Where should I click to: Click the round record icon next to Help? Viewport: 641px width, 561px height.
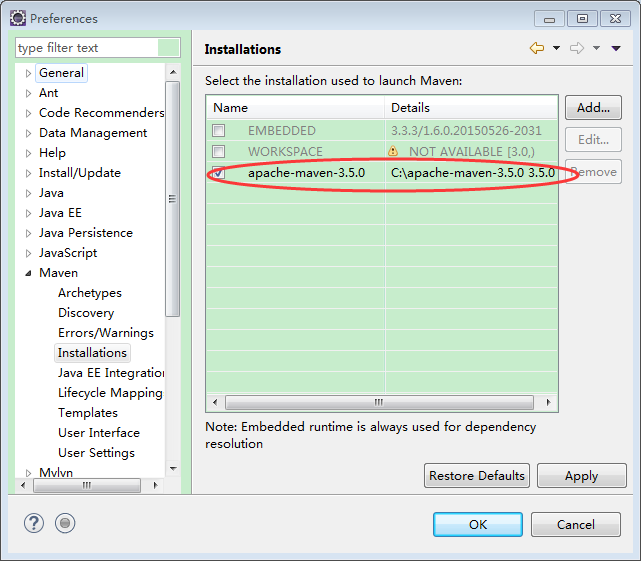65,523
